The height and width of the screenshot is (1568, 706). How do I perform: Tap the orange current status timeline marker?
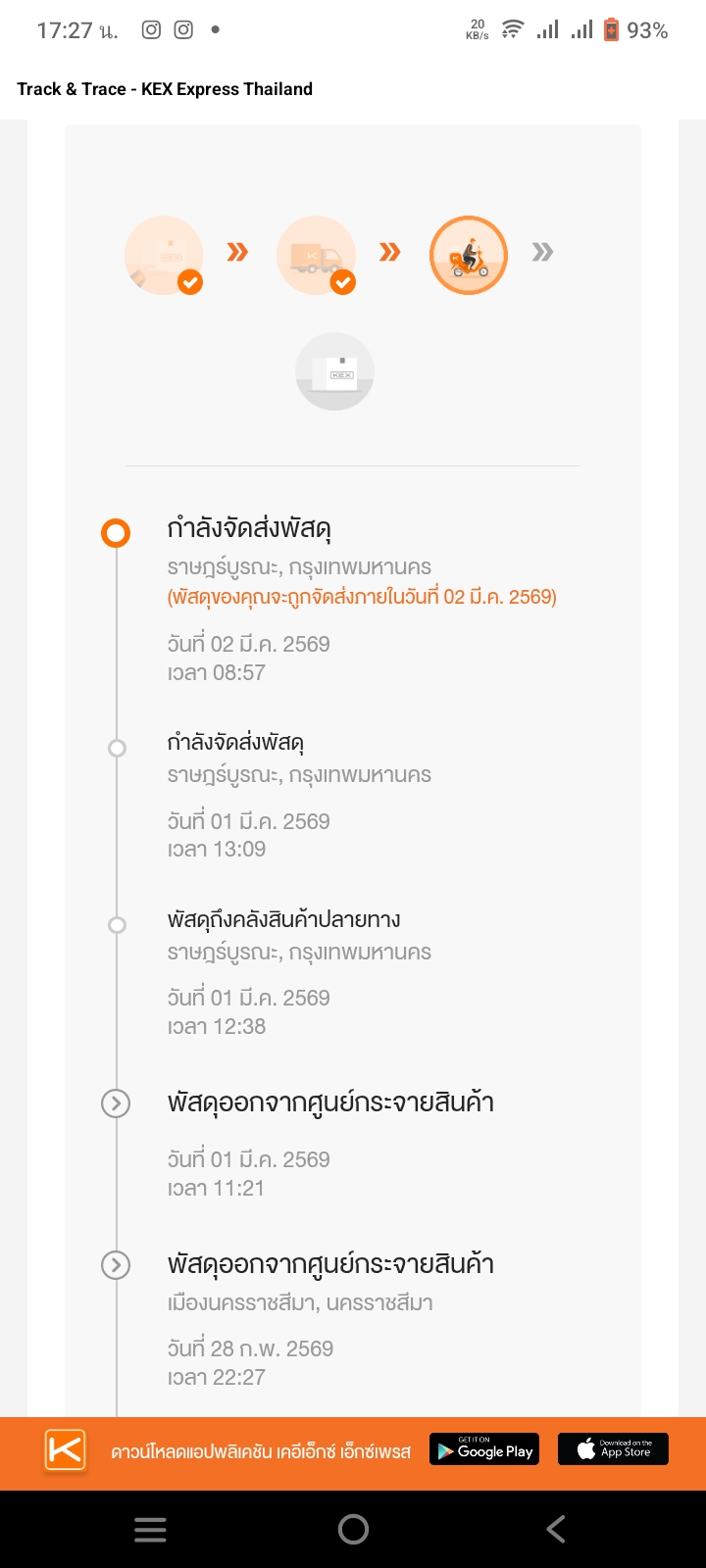click(x=116, y=533)
